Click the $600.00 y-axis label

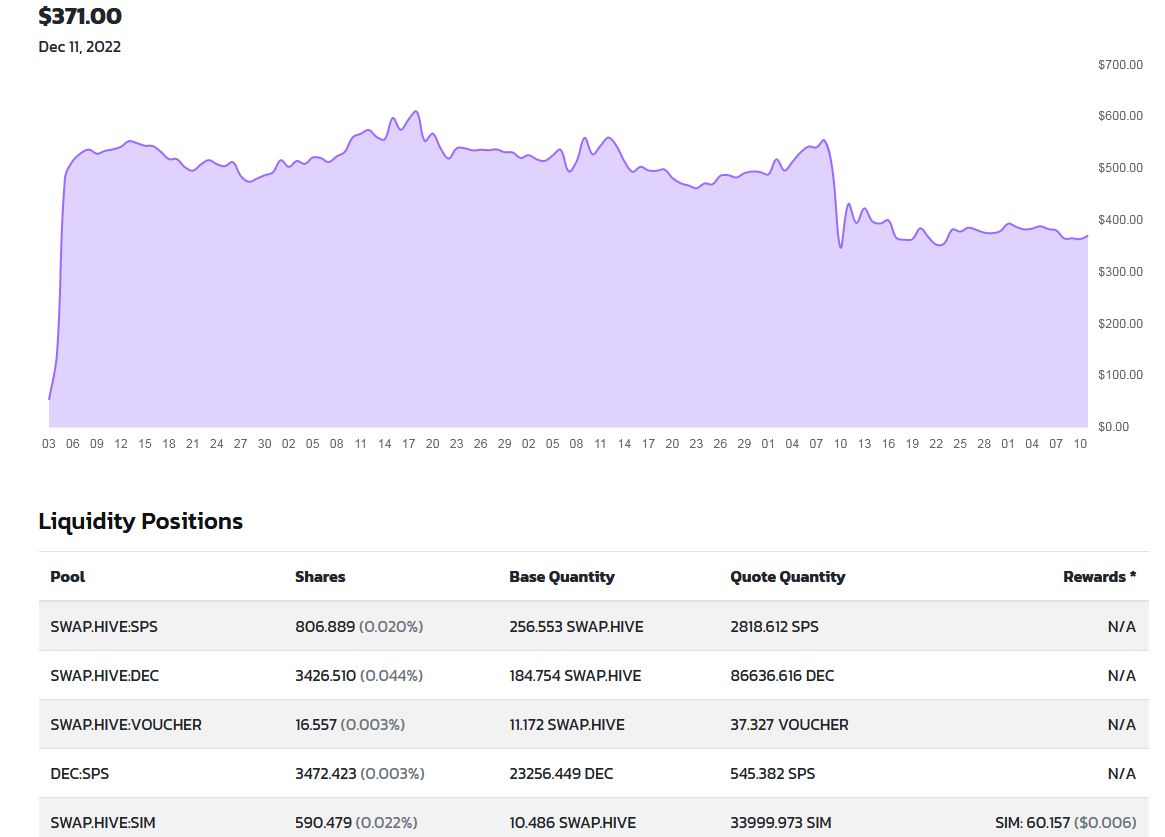1120,116
